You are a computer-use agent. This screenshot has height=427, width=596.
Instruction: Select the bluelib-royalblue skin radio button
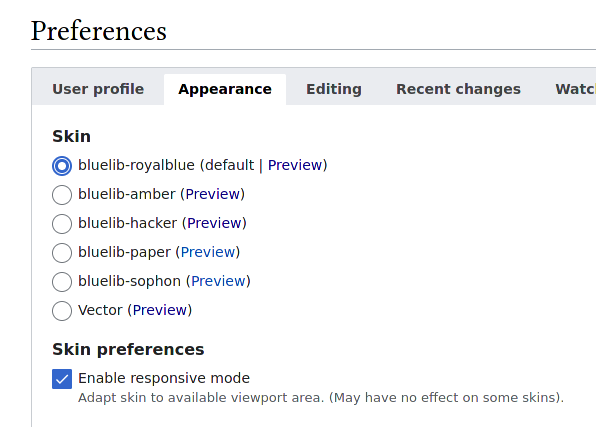(62, 166)
